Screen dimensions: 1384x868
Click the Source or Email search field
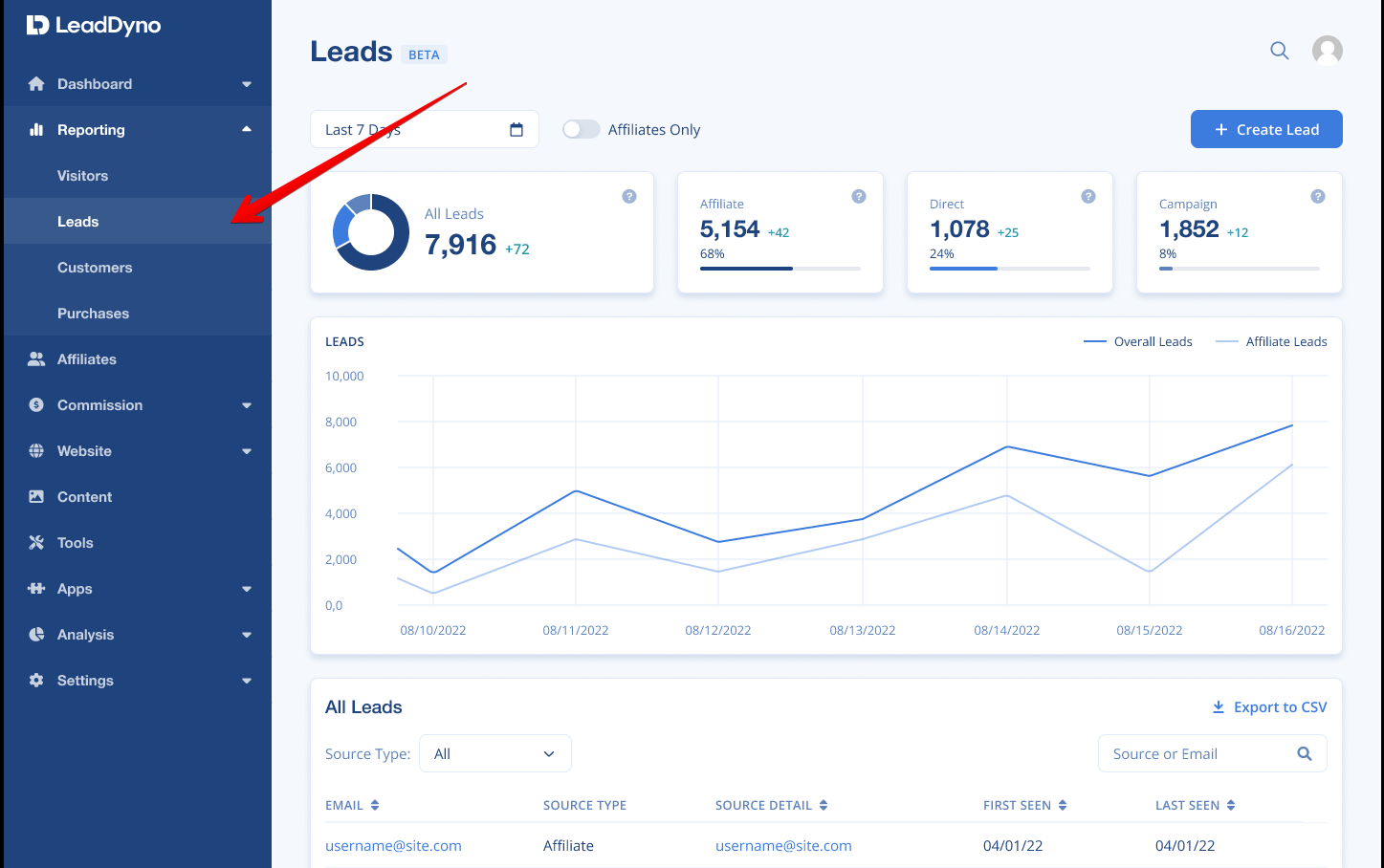tap(1212, 753)
